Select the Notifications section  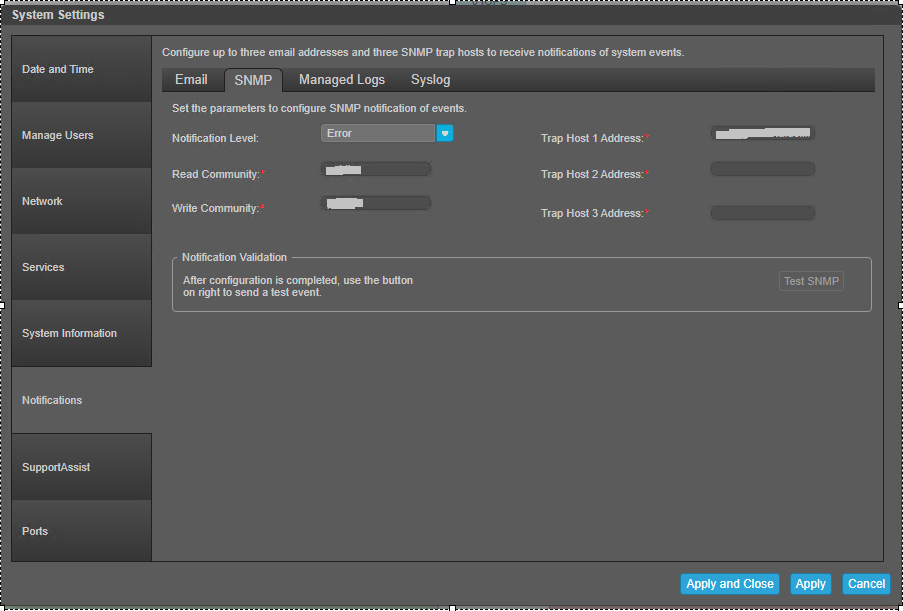(x=81, y=400)
